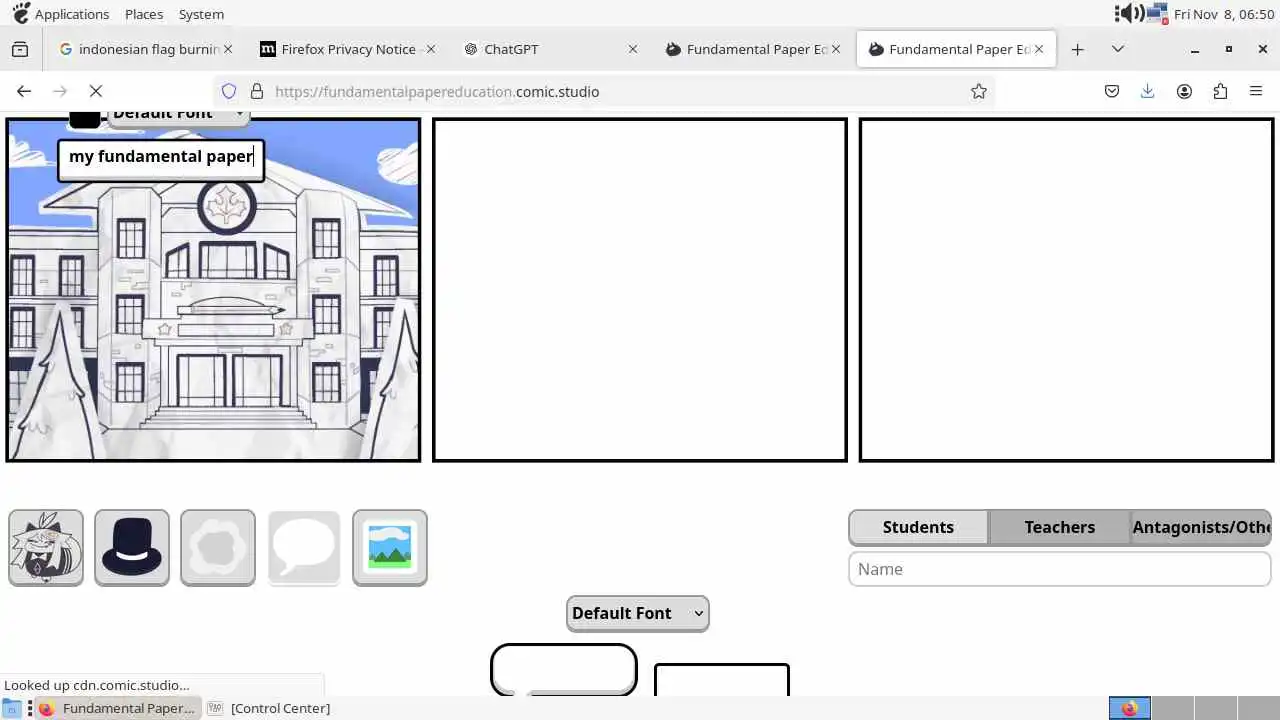This screenshot has width=1280, height=720.
Task: Open the effects cloud category
Action: click(218, 547)
